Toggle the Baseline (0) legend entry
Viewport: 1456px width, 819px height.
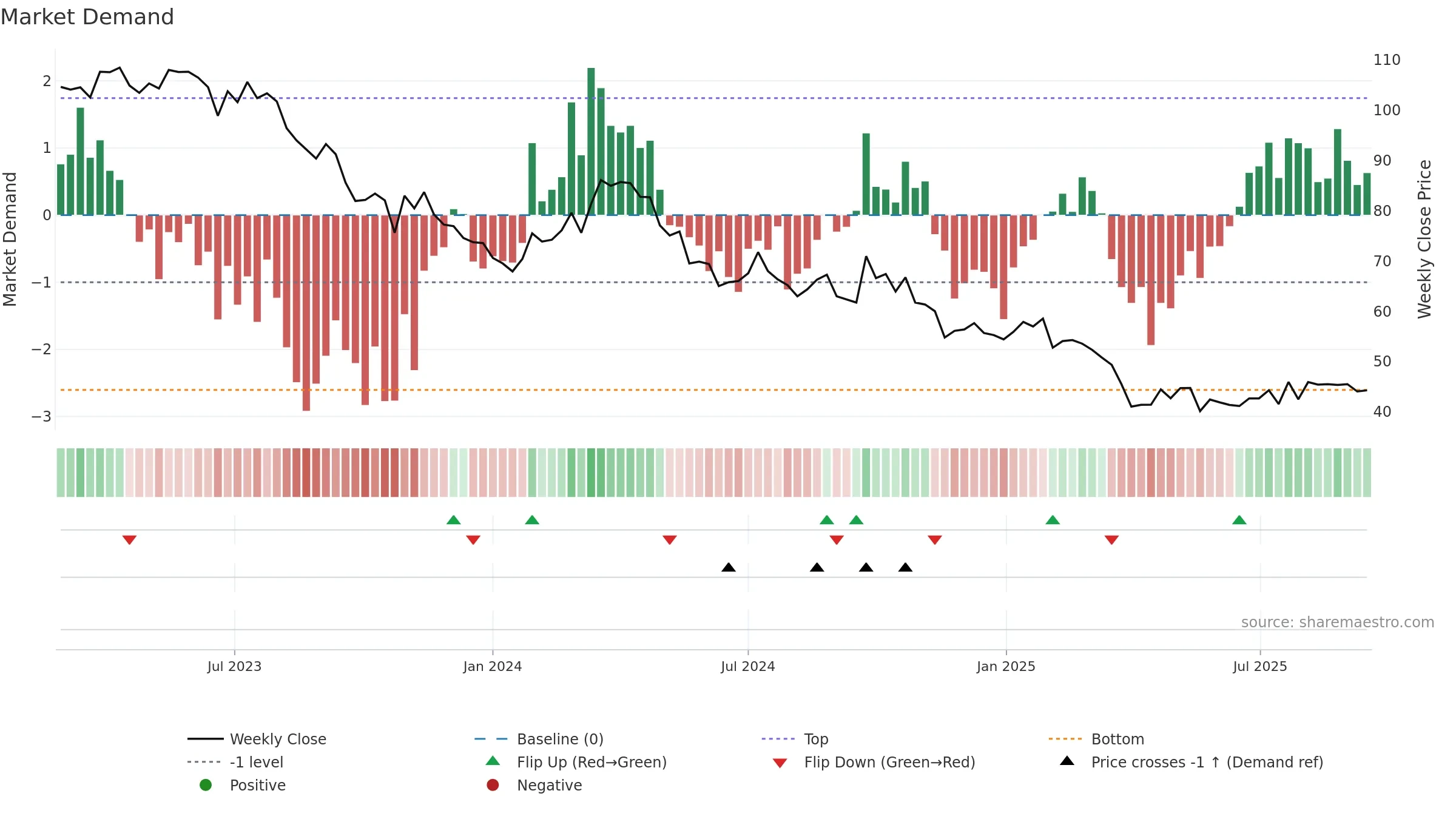pos(539,739)
